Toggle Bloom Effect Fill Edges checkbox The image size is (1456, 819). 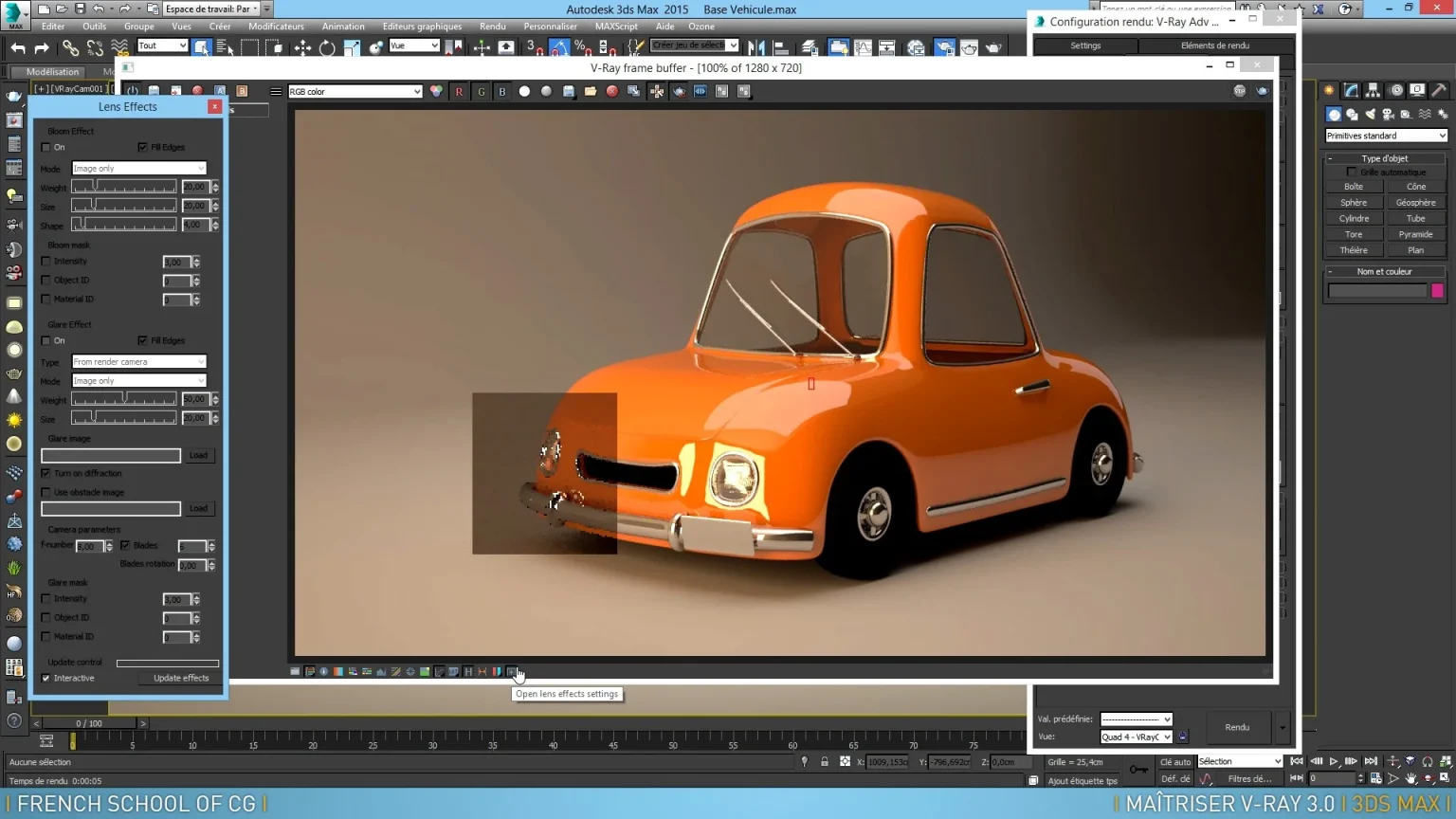[142, 147]
